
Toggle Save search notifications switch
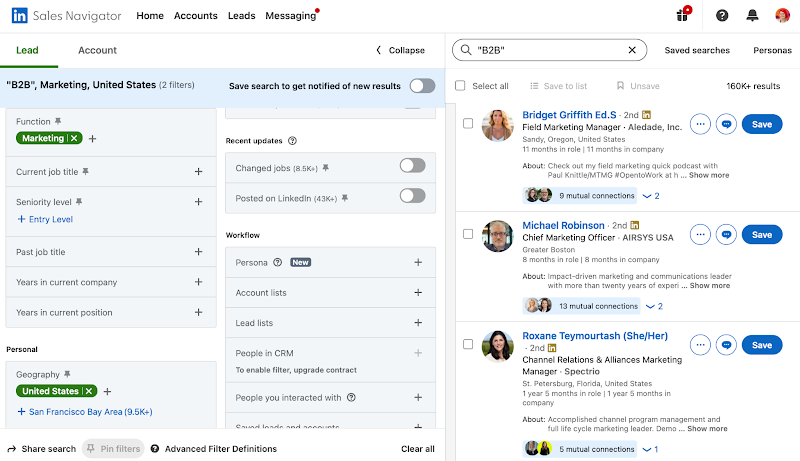pos(422,86)
